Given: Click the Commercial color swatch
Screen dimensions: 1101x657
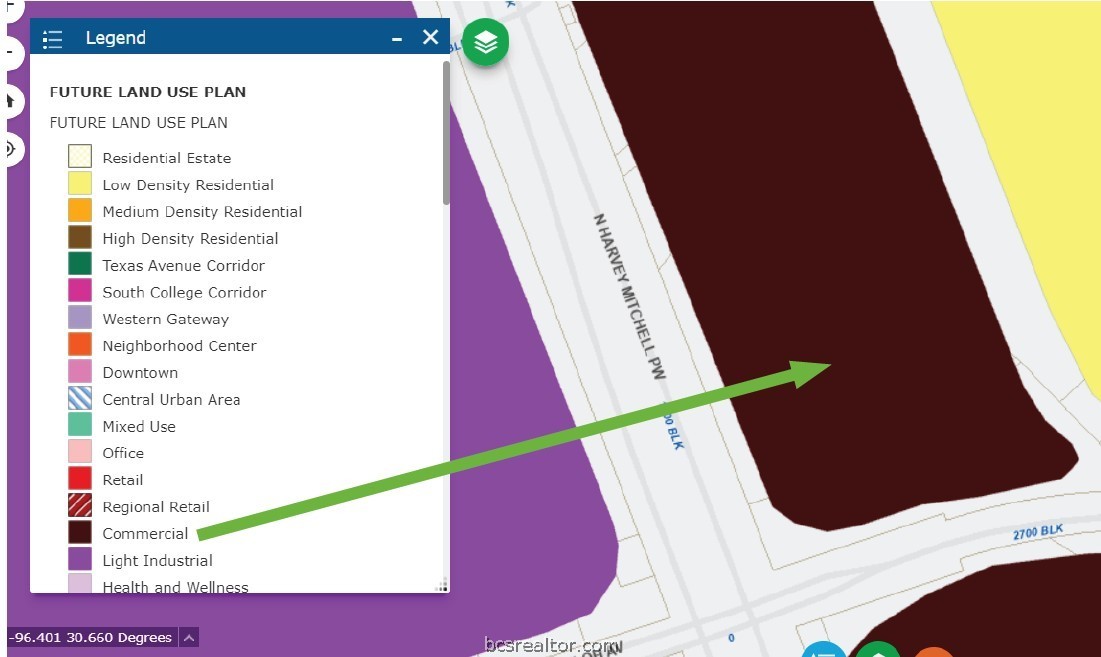Looking at the screenshot, I should point(80,533).
